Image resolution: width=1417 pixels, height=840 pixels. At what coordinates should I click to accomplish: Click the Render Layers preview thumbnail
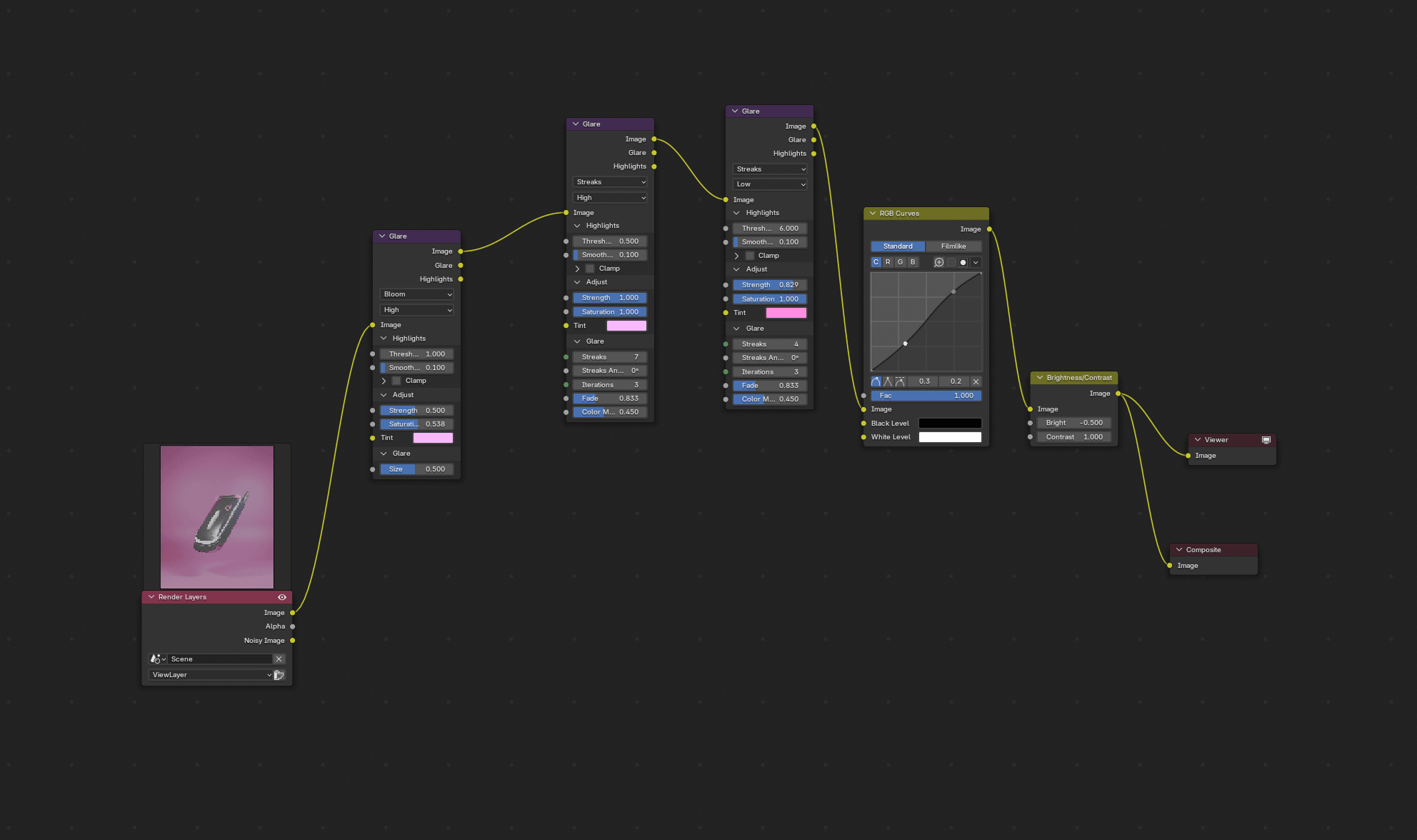pyautogui.click(x=217, y=516)
